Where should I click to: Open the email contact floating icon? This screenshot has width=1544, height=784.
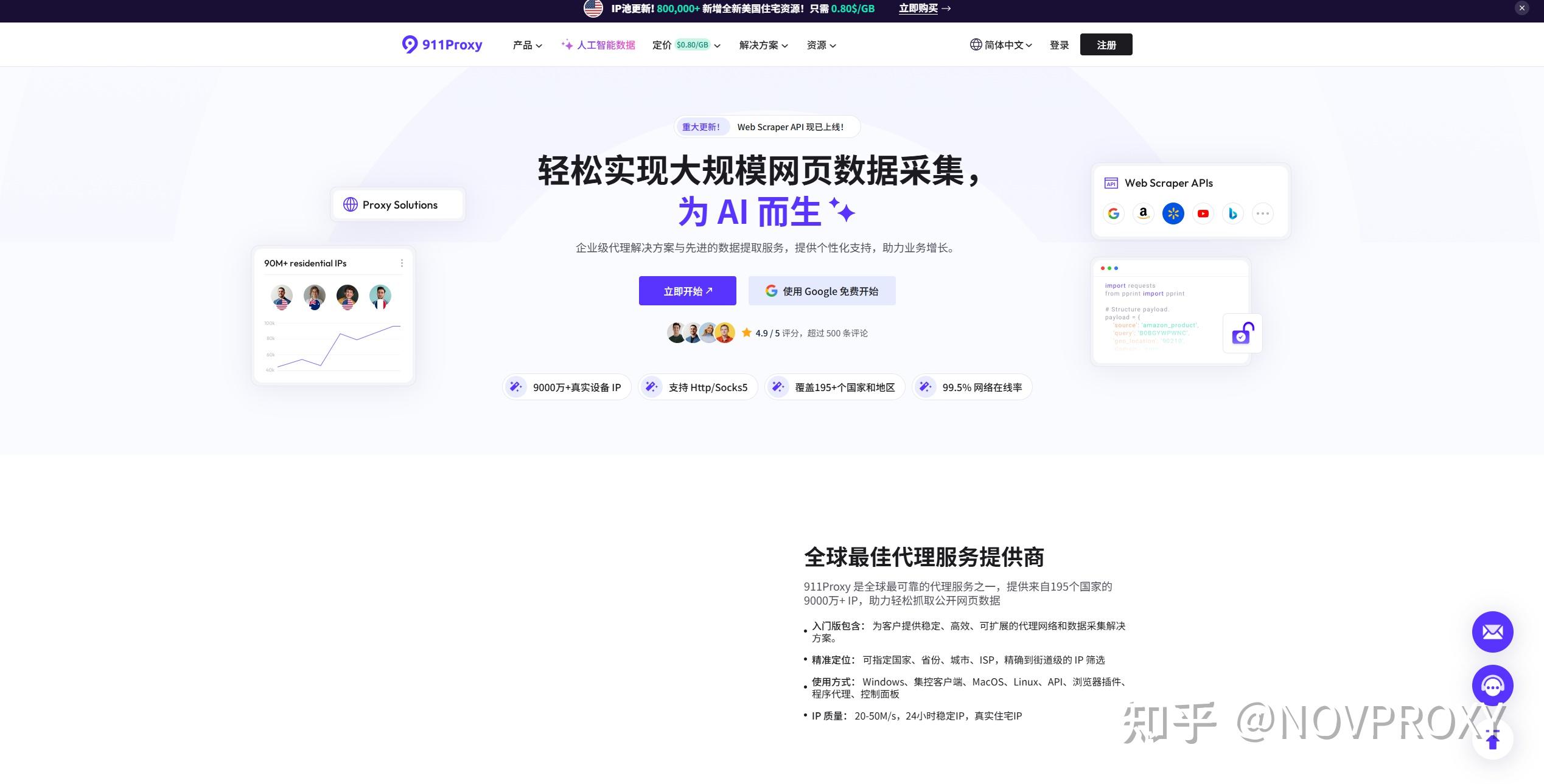(1492, 631)
